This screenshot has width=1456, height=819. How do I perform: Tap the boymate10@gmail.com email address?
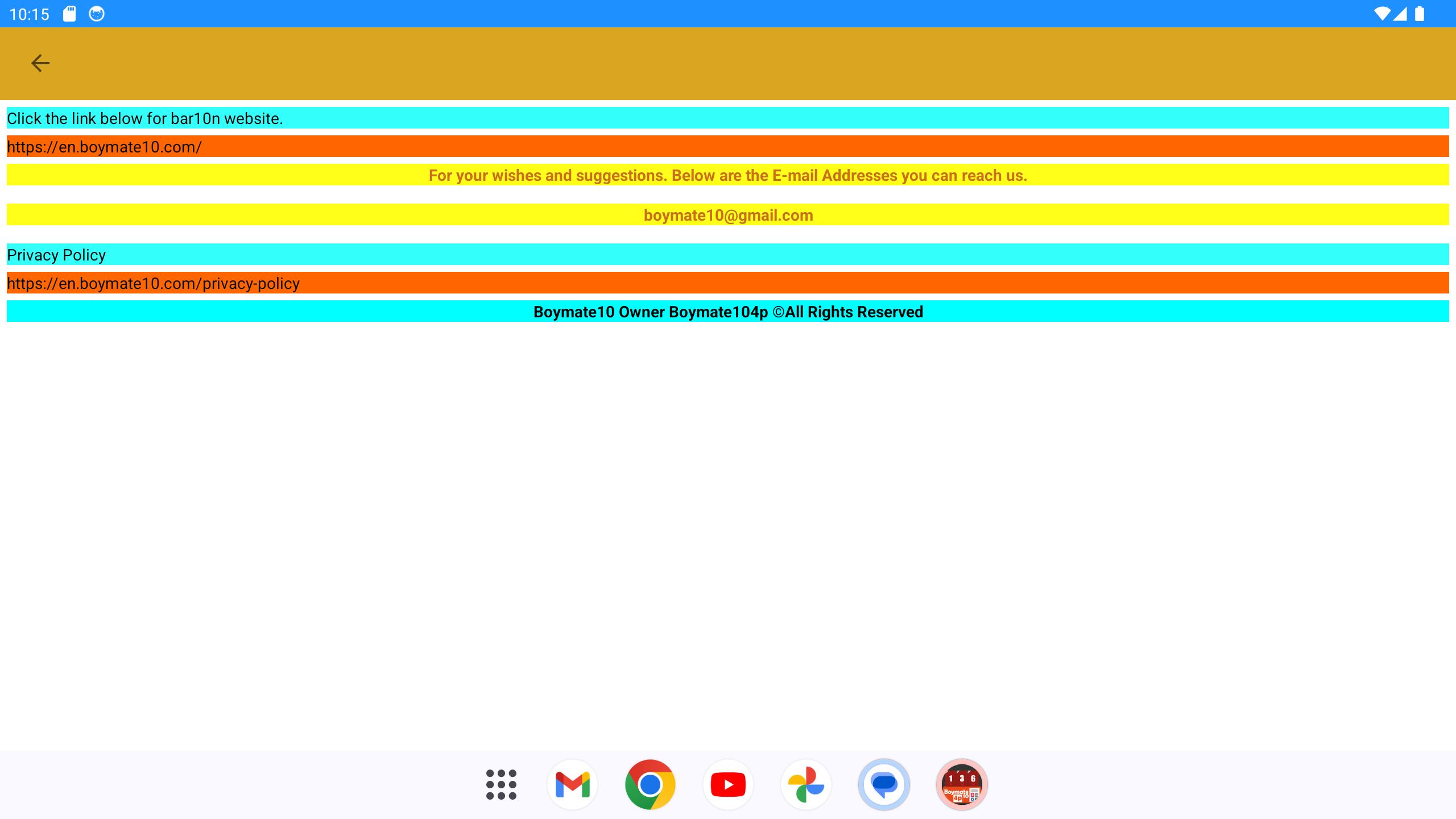728,215
